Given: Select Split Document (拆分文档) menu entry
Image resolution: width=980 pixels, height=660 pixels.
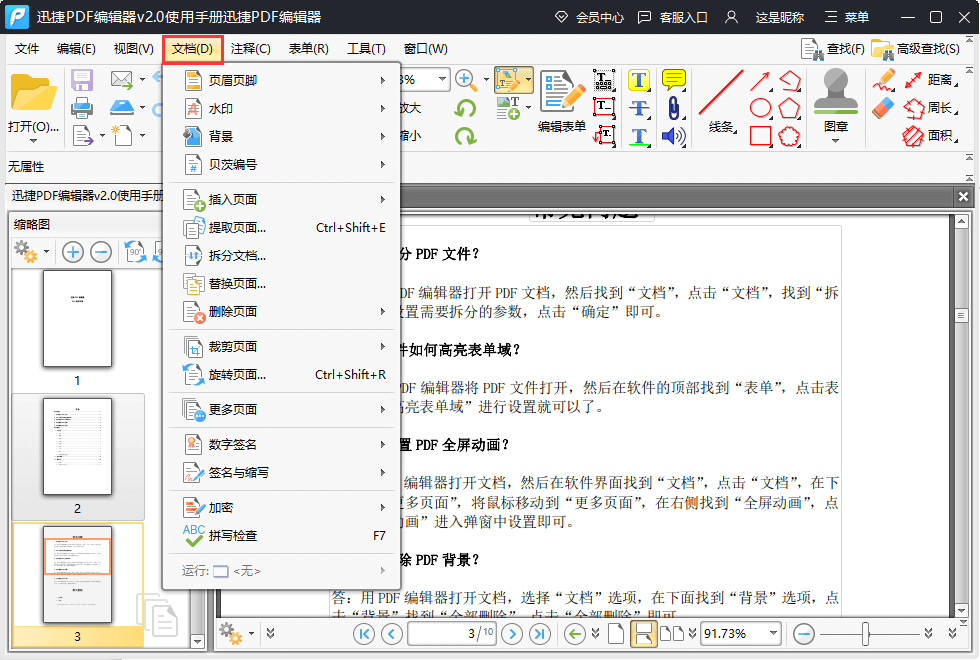Looking at the screenshot, I should [237, 255].
